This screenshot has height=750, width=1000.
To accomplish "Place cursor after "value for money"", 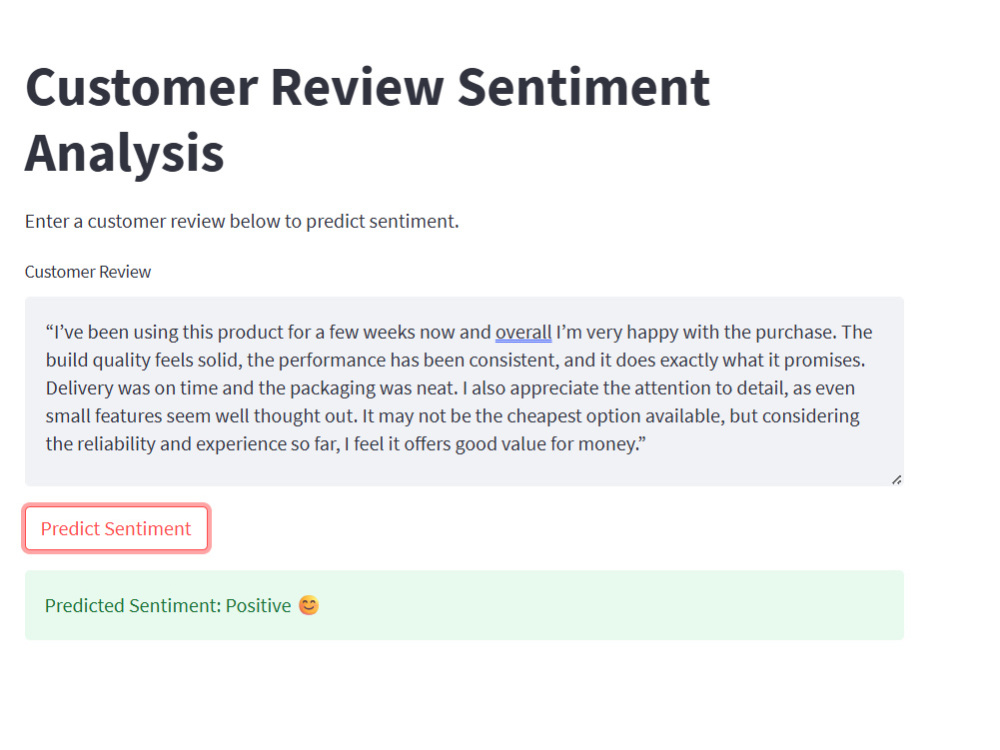I will click(639, 444).
